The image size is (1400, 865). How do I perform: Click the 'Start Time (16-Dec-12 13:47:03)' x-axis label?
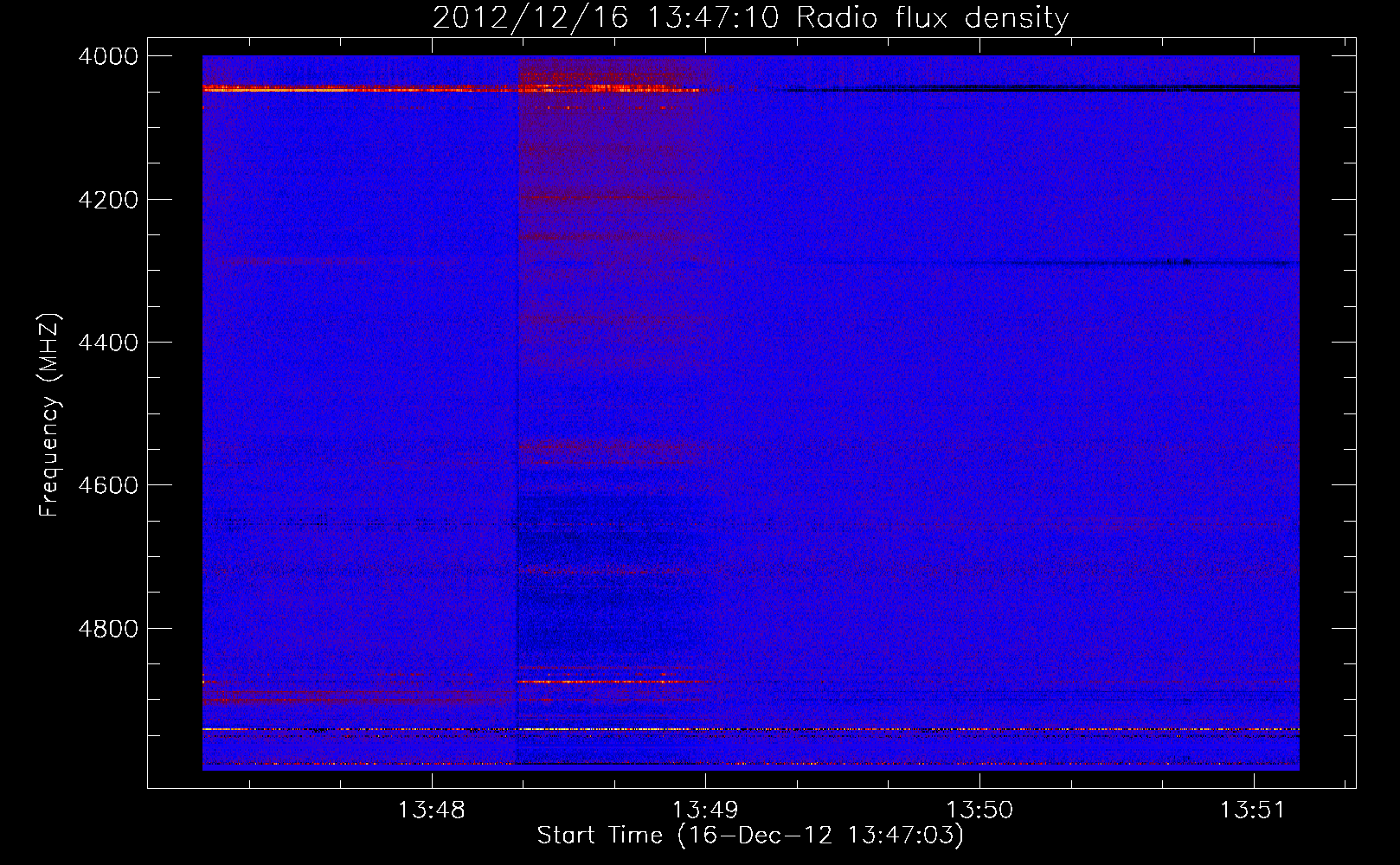point(750,836)
